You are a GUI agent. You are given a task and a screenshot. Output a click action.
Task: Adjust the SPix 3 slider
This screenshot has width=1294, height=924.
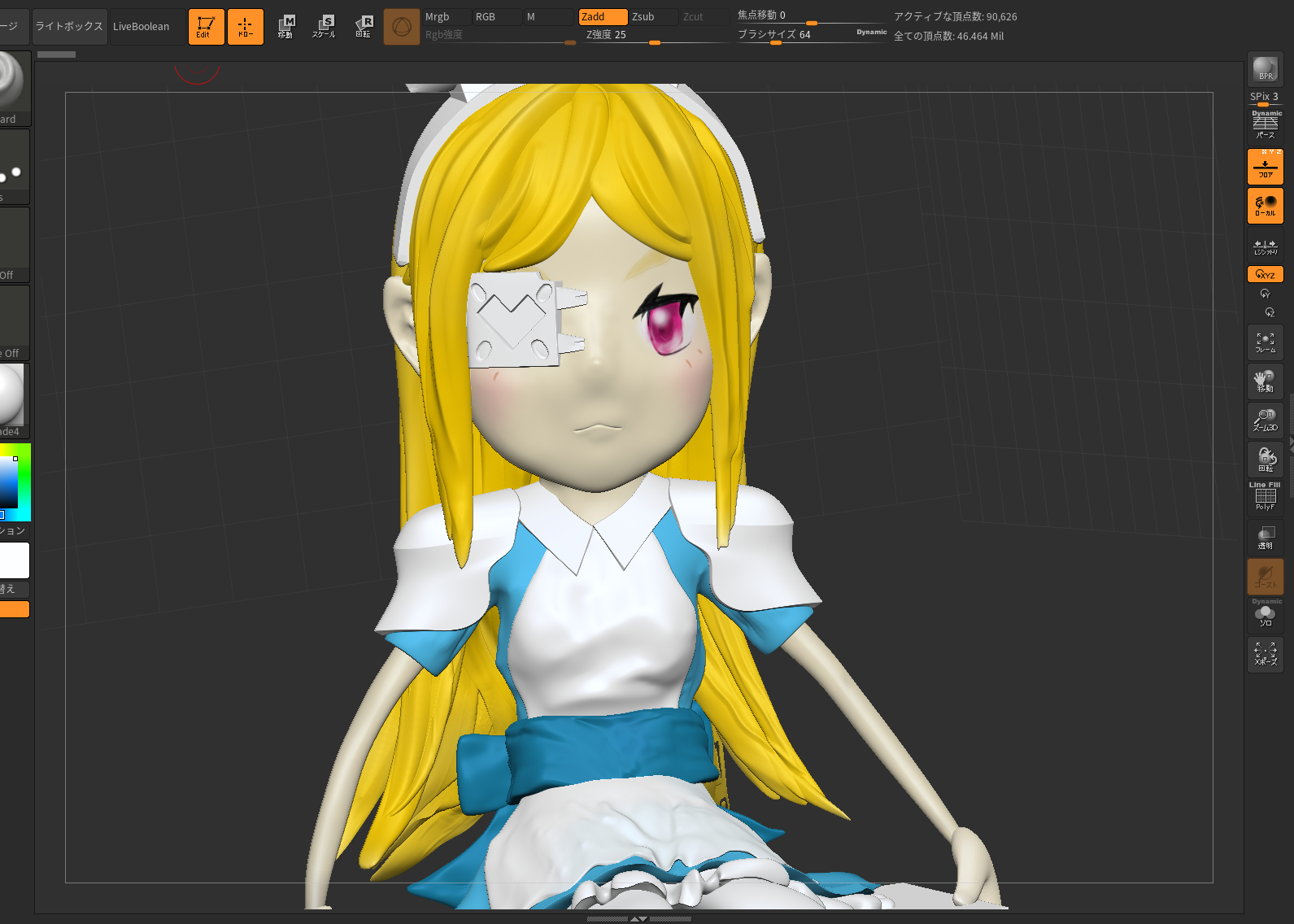[x=1265, y=98]
